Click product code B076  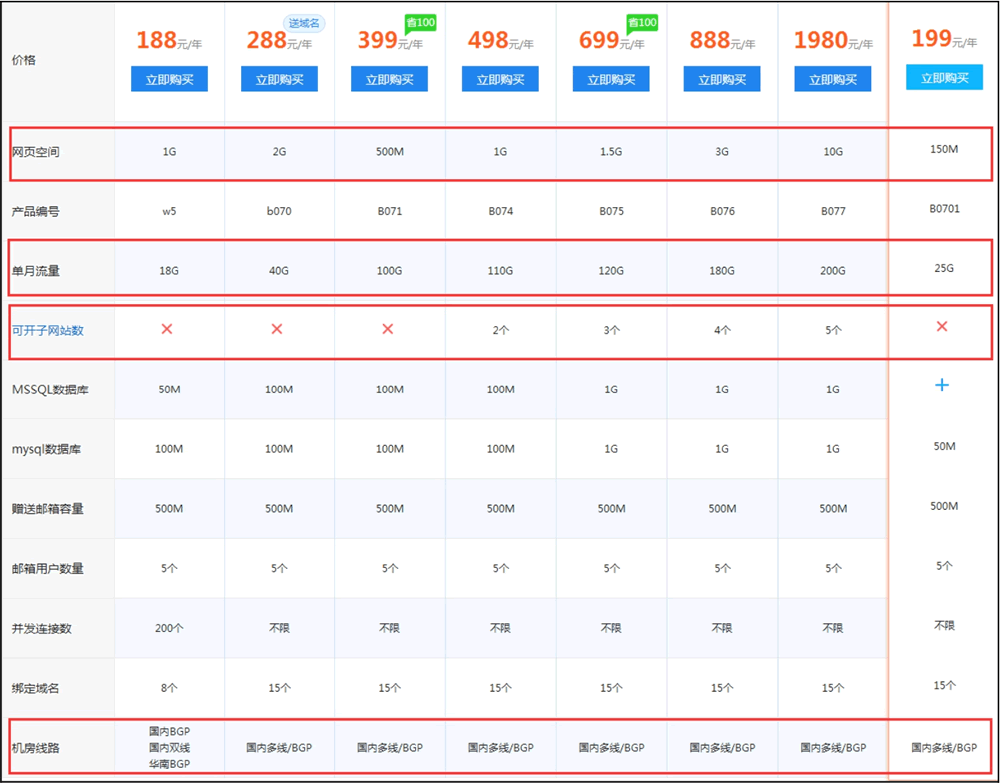click(x=723, y=211)
